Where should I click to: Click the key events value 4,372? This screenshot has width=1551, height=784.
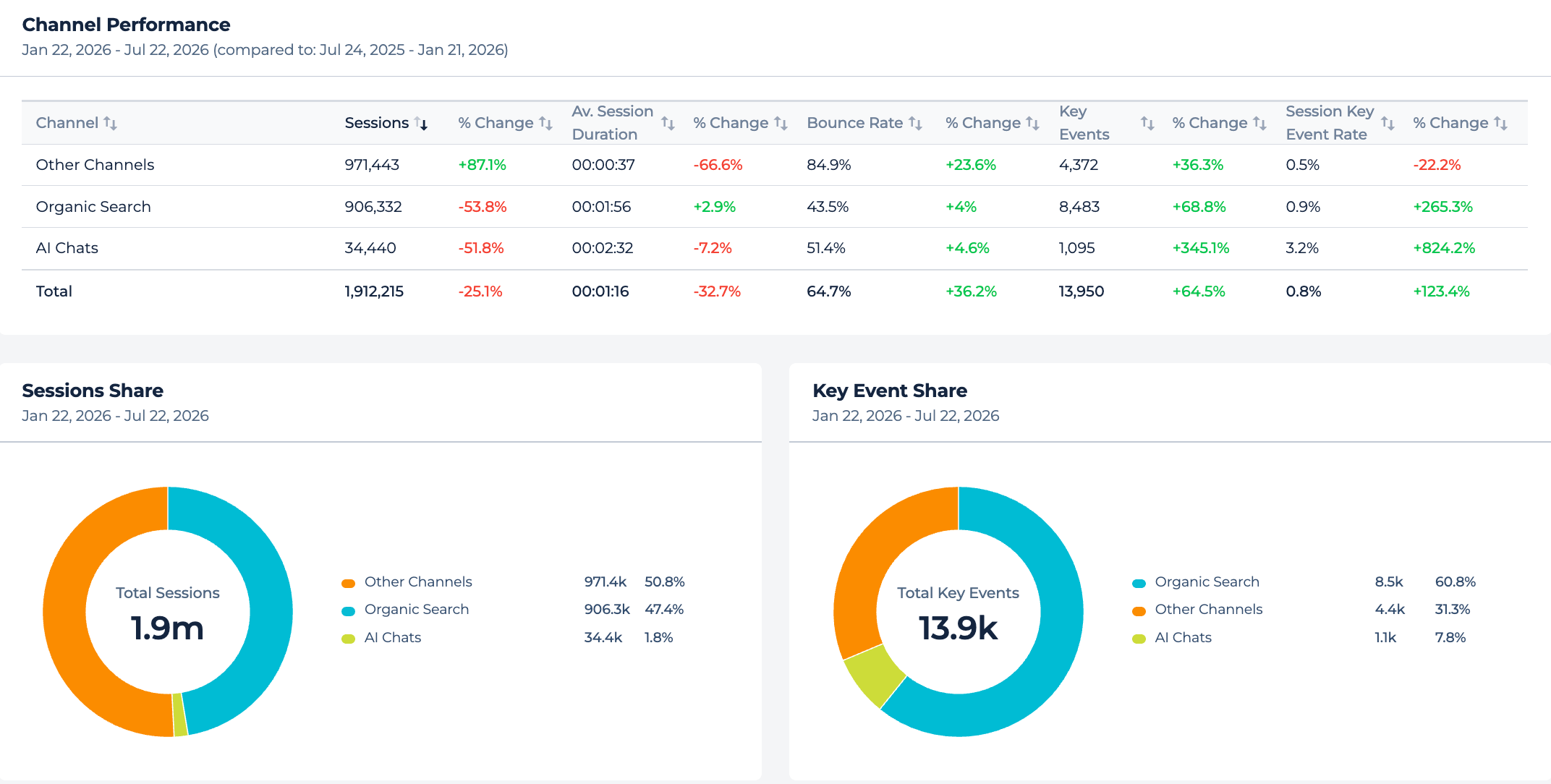tap(1079, 165)
